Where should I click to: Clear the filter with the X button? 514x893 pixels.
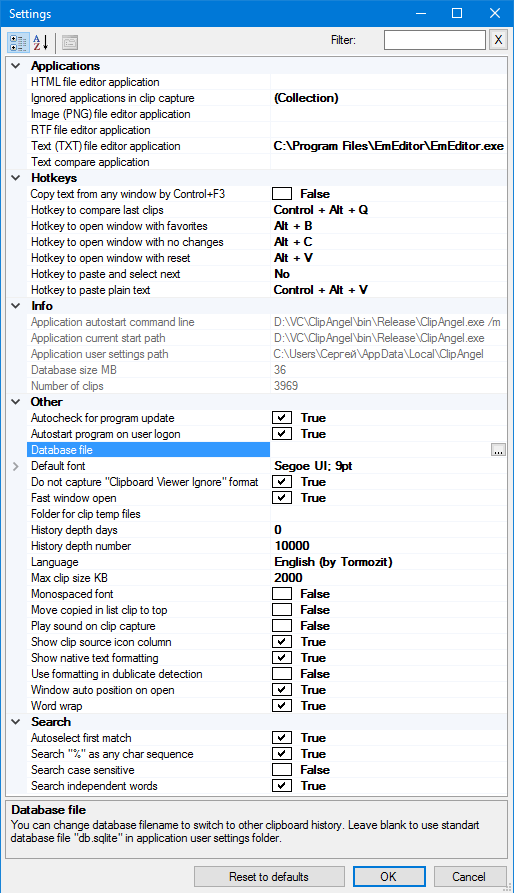click(498, 40)
